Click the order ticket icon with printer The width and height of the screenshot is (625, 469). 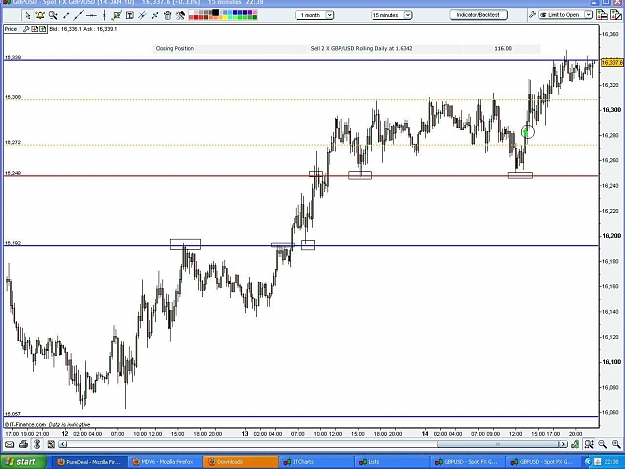(x=602, y=15)
